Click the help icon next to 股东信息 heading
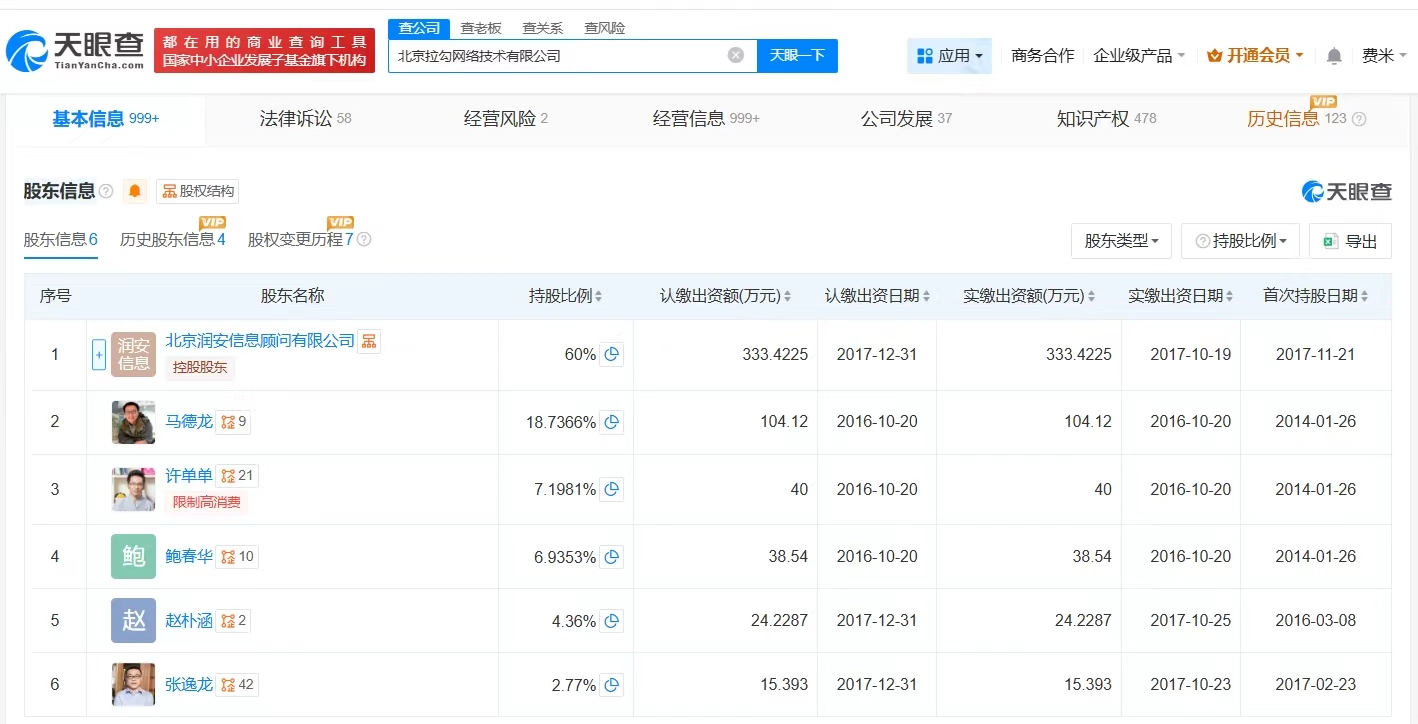Viewport: 1418px width, 724px height. [x=106, y=191]
